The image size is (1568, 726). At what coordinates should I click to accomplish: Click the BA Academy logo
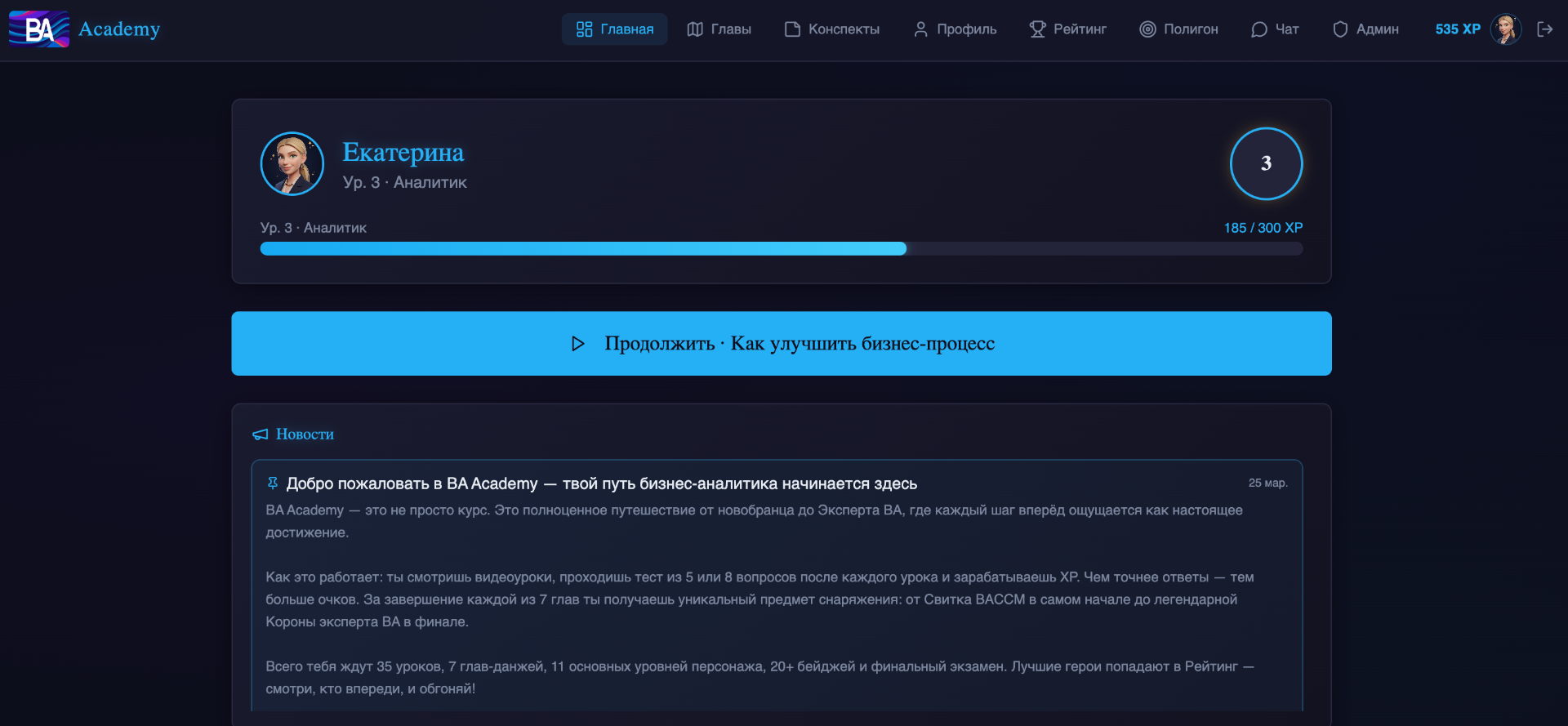pos(84,29)
